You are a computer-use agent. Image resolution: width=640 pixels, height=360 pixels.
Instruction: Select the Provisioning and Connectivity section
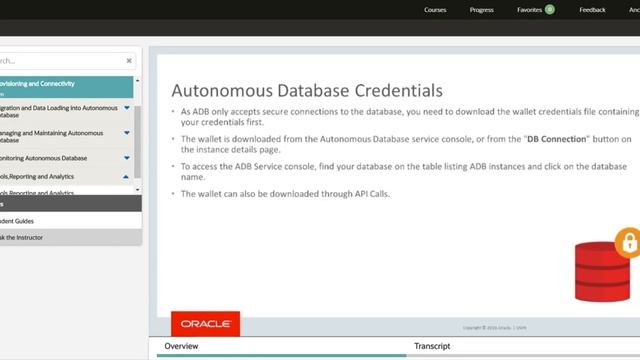click(66, 87)
